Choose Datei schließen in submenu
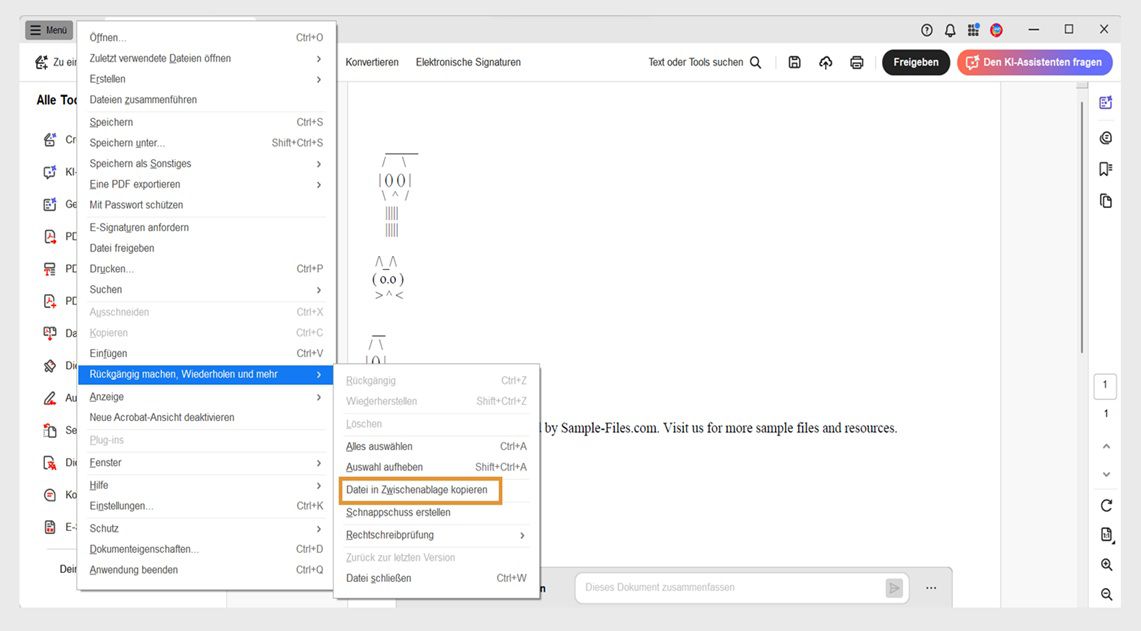 click(x=436, y=579)
